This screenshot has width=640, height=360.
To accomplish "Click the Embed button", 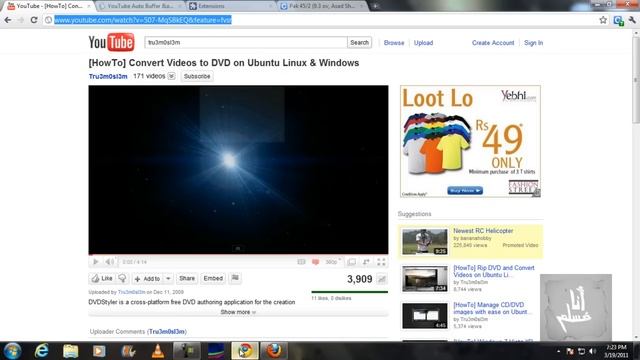I will (x=213, y=278).
